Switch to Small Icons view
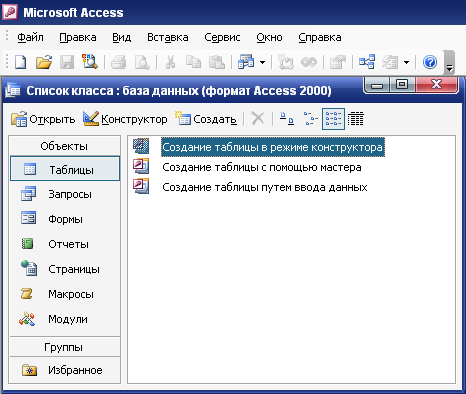Image resolution: width=466 pixels, height=394 pixels. tap(310, 119)
